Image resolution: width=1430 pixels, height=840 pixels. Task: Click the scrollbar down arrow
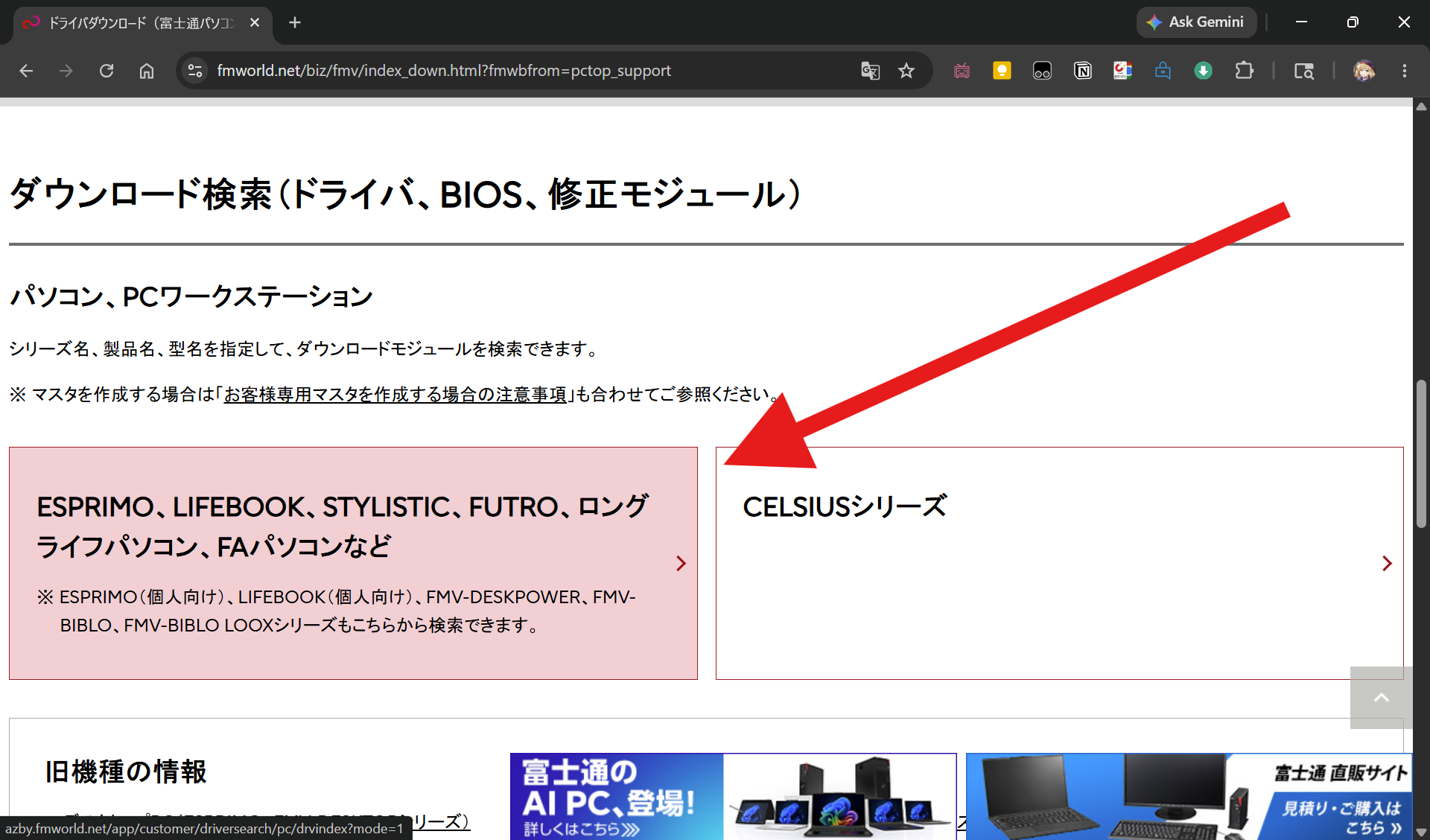[x=1421, y=833]
